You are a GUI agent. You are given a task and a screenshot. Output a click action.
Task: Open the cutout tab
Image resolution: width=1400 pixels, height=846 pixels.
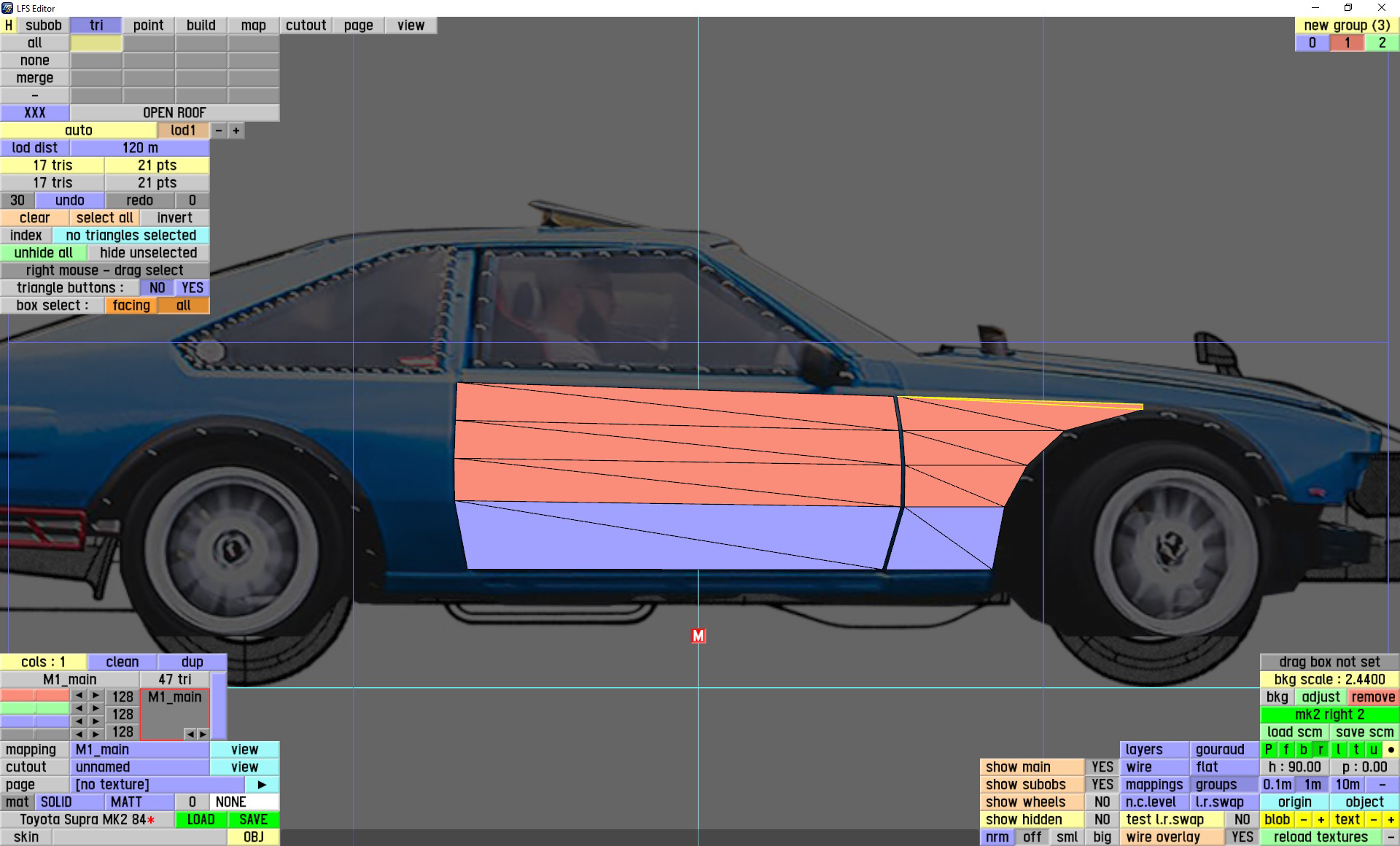(x=306, y=26)
